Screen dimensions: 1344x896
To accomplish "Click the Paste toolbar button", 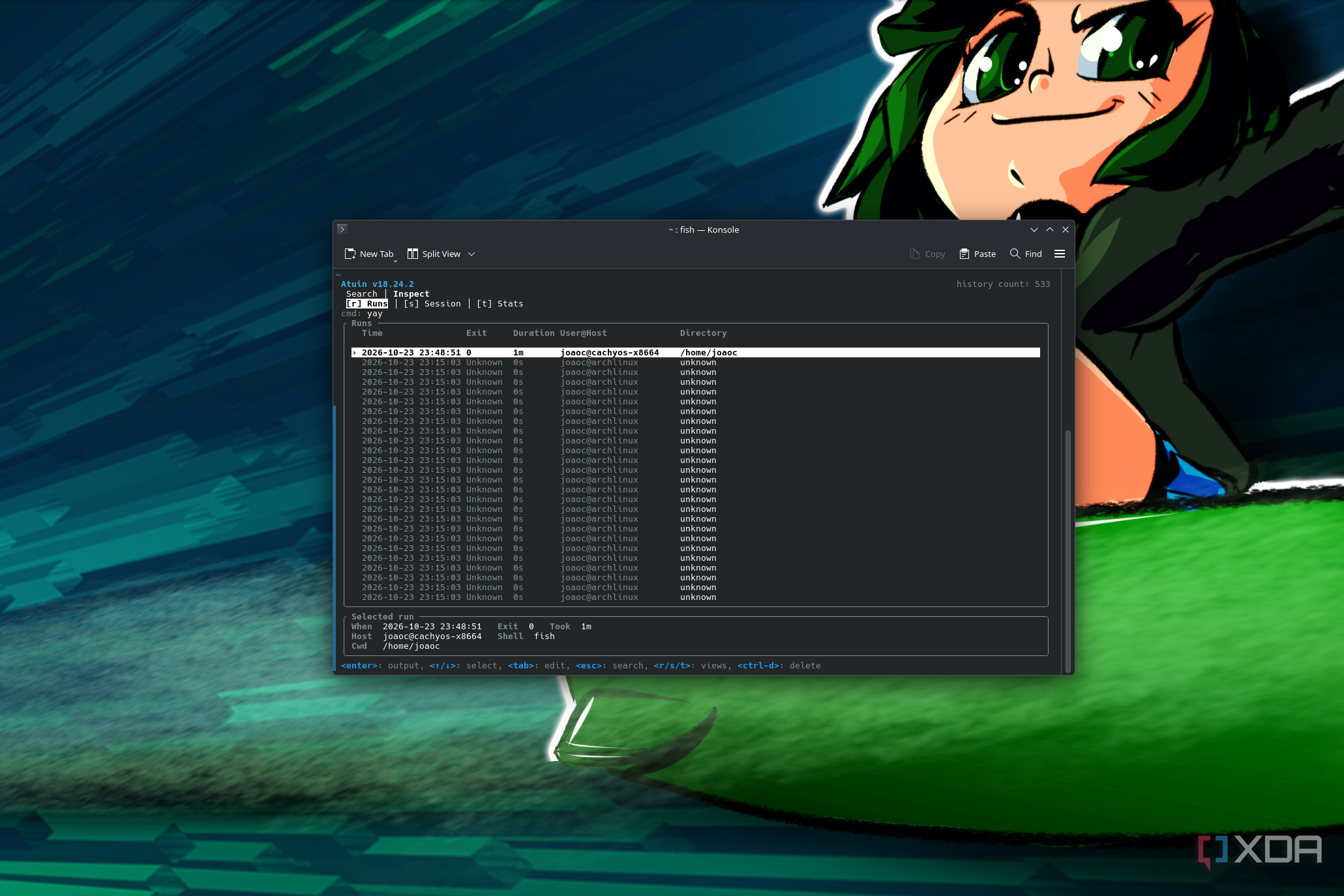I will point(978,254).
